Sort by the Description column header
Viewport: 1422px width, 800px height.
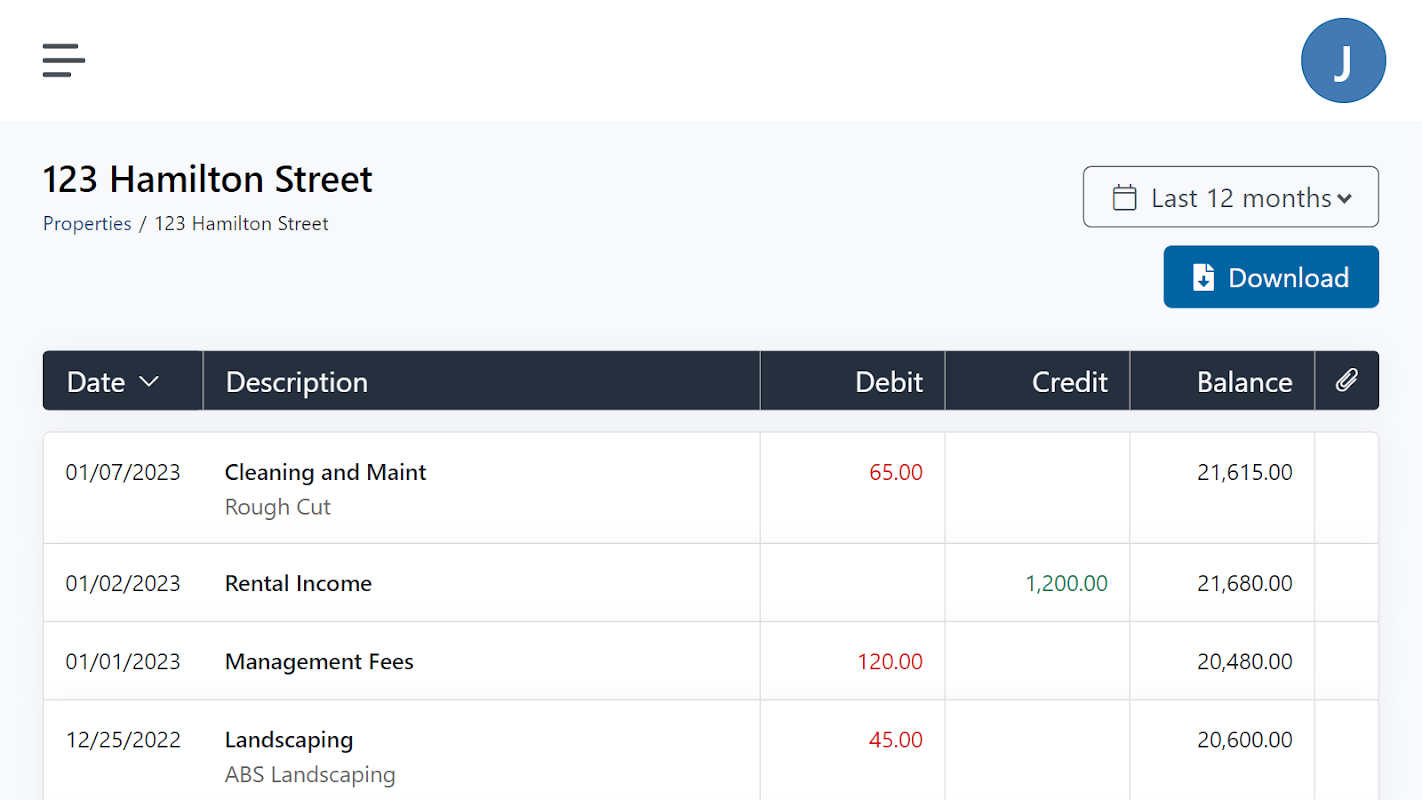point(297,382)
